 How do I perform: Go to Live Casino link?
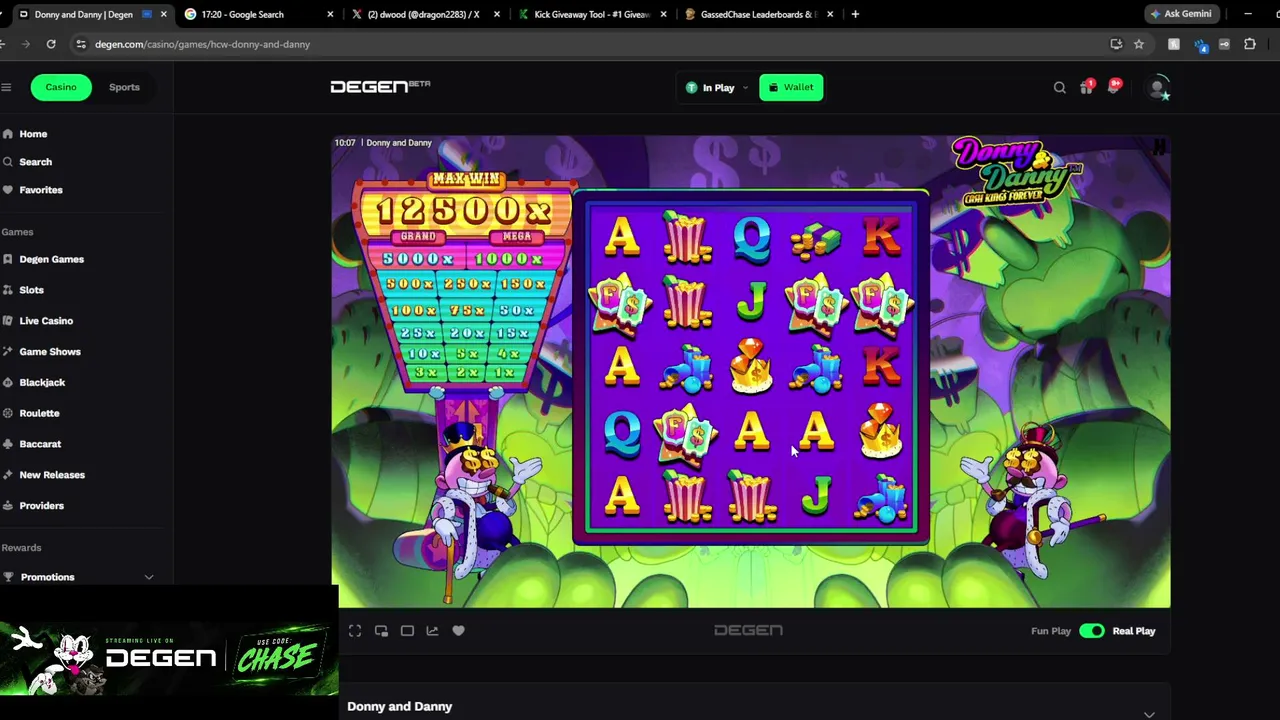click(46, 321)
